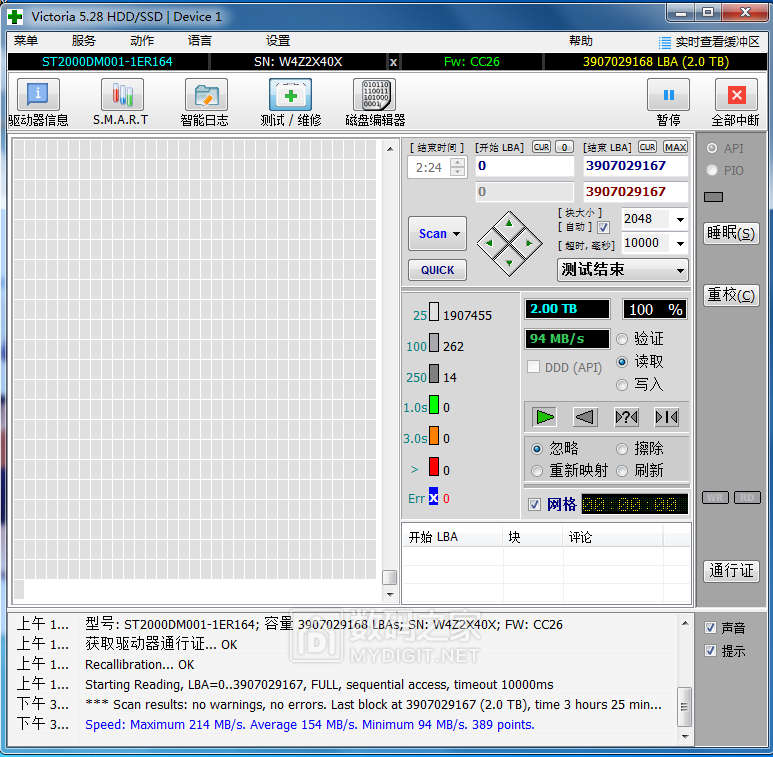Screen dimensions: 773x757
Task: Toggle the 网格 grid checkbox
Action: (534, 504)
